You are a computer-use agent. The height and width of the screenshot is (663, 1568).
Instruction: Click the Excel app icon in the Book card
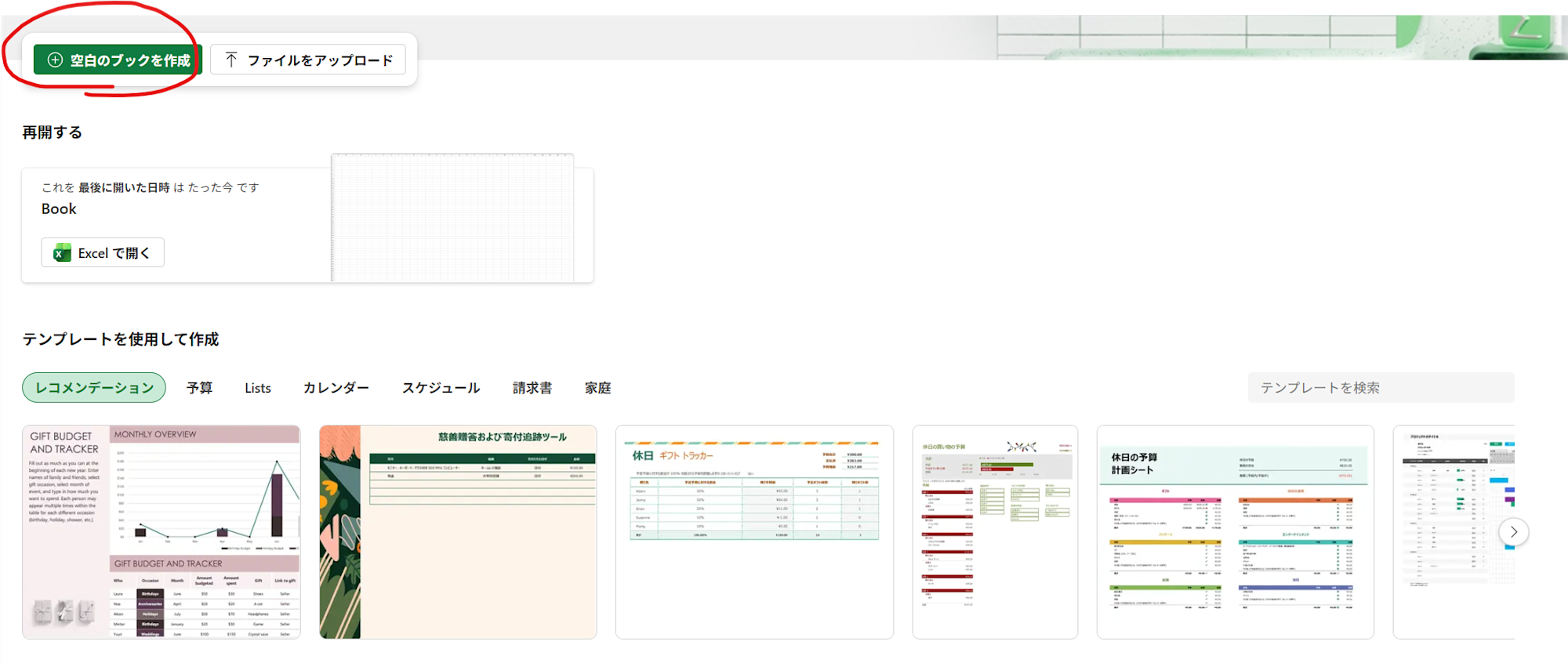coord(62,253)
